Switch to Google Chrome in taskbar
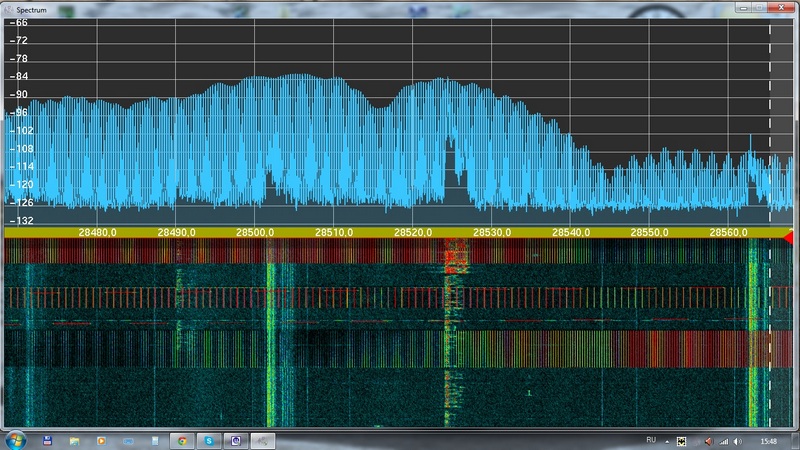Screen dimensions: 800x450 [182, 440]
